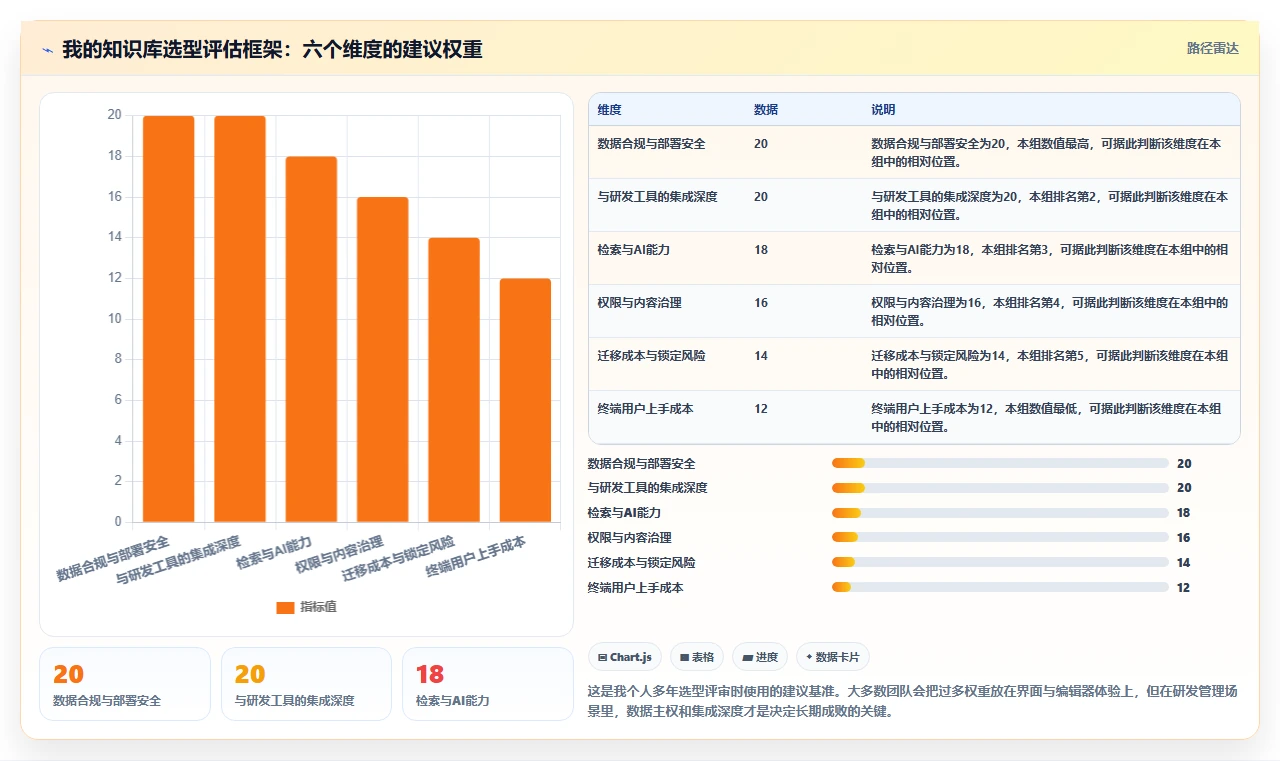Click the y-axis label 20
The height and width of the screenshot is (761, 1280).
click(x=114, y=115)
